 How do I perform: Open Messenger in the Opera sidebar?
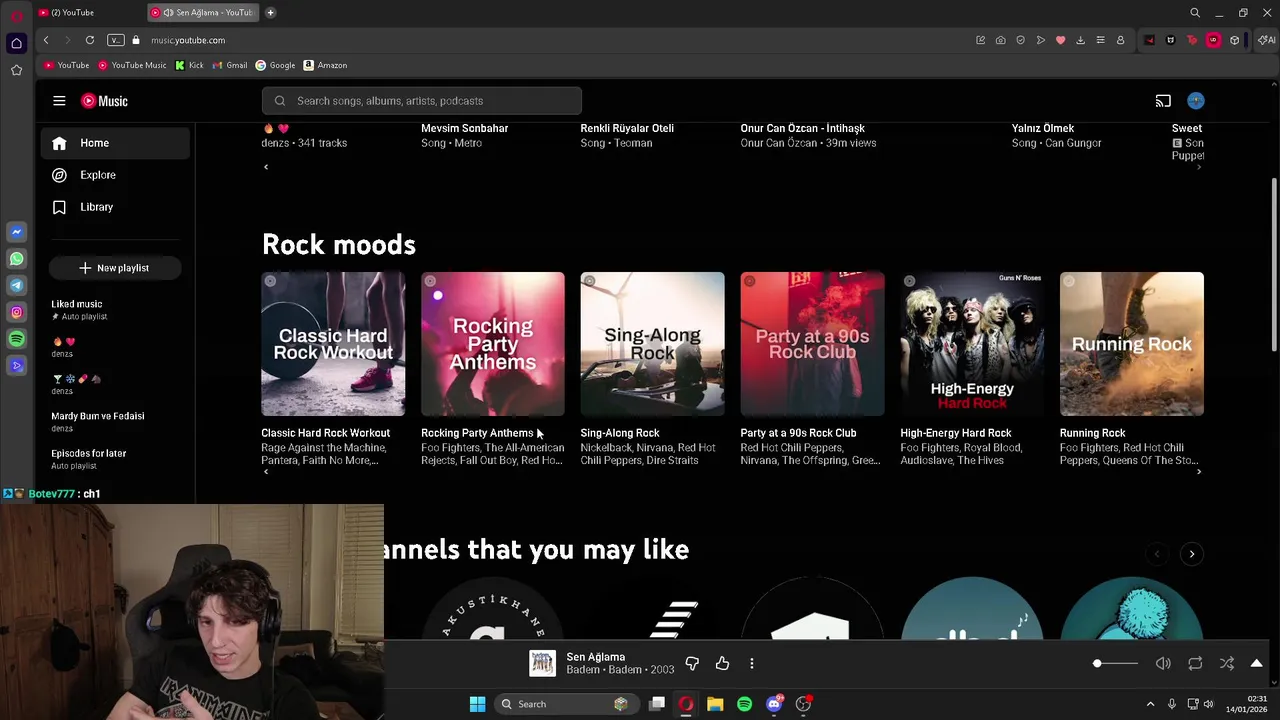[x=17, y=232]
